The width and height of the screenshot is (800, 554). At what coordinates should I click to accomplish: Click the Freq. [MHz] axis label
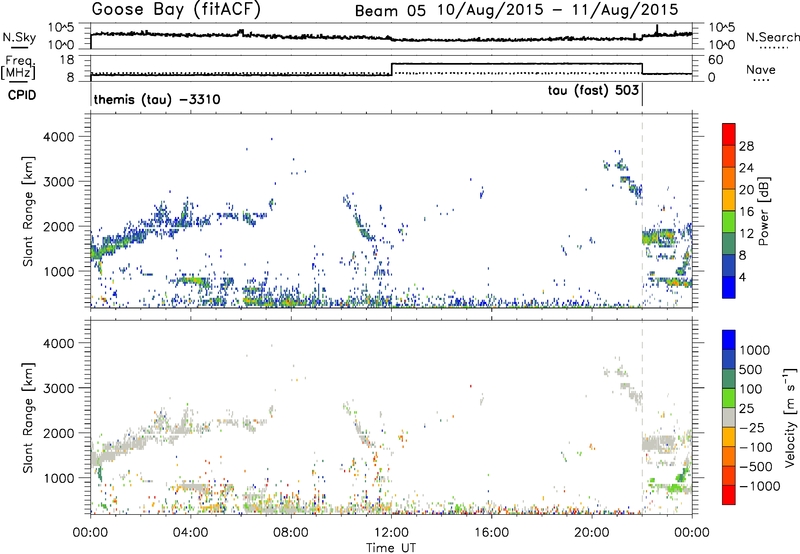click(19, 67)
